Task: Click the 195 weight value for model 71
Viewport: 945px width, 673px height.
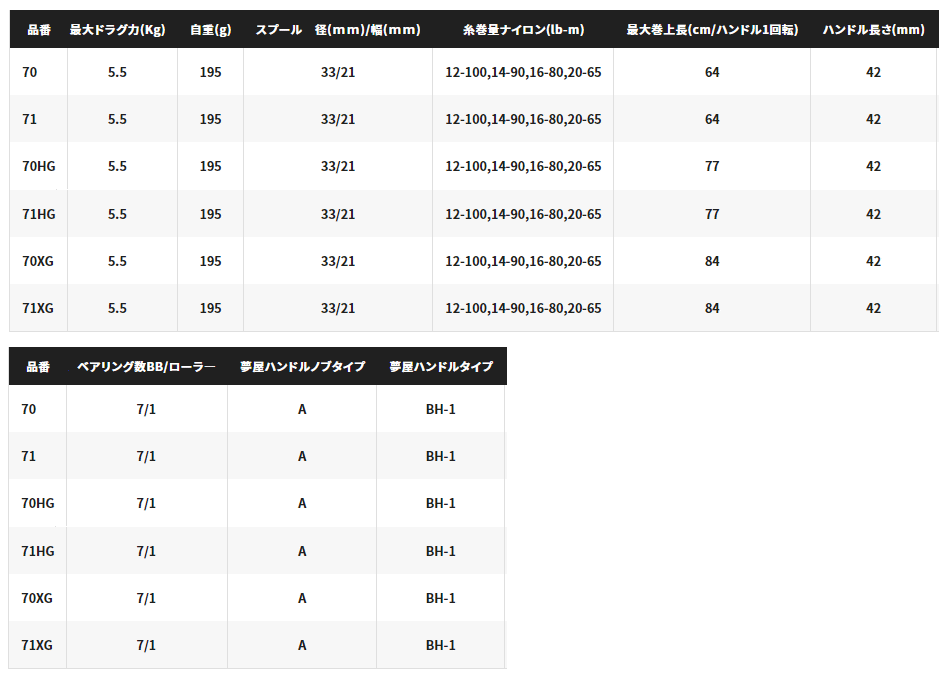Action: coord(210,119)
